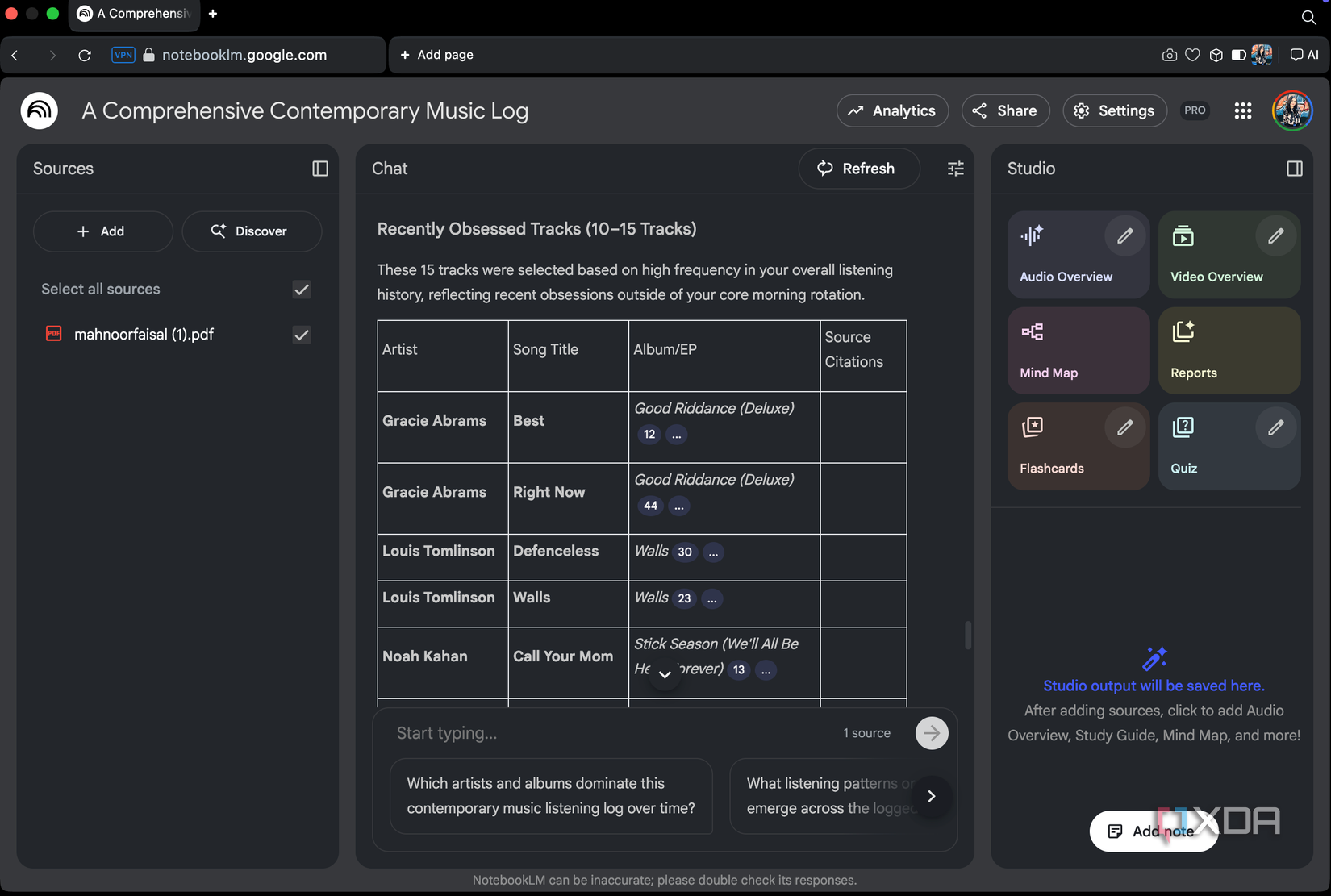Viewport: 1331px width, 896px height.
Task: Expand citations after 12 in Best row
Action: tap(677, 435)
